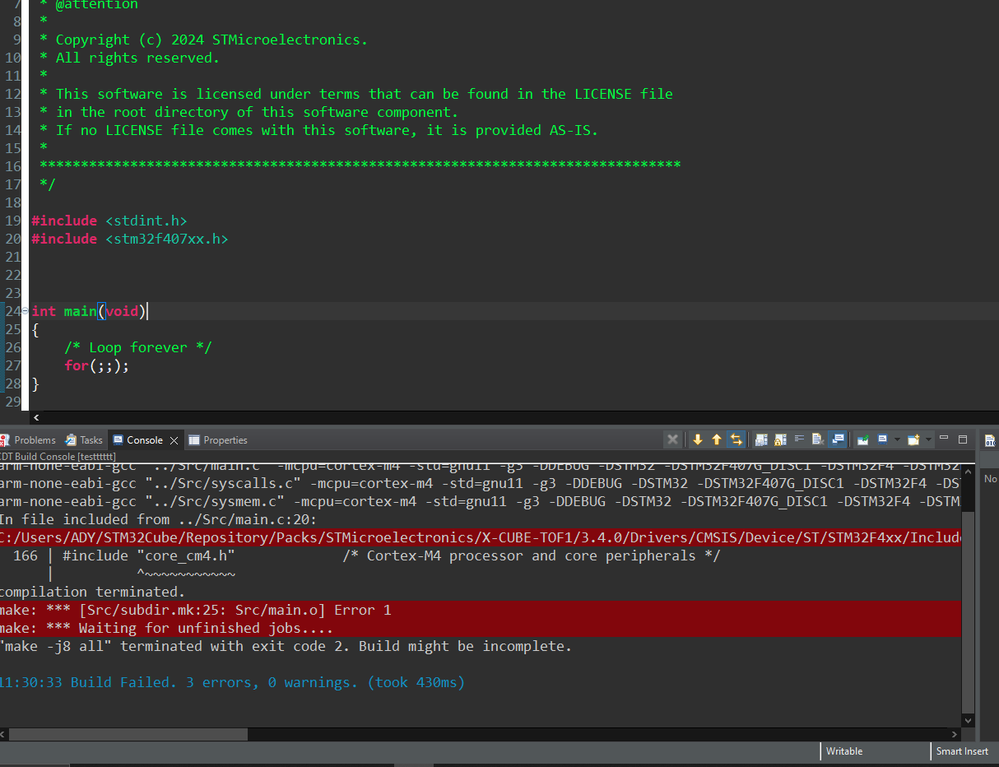This screenshot has height=767, width=999.
Task: Click console vertical scroll up arrow
Action: (968, 471)
